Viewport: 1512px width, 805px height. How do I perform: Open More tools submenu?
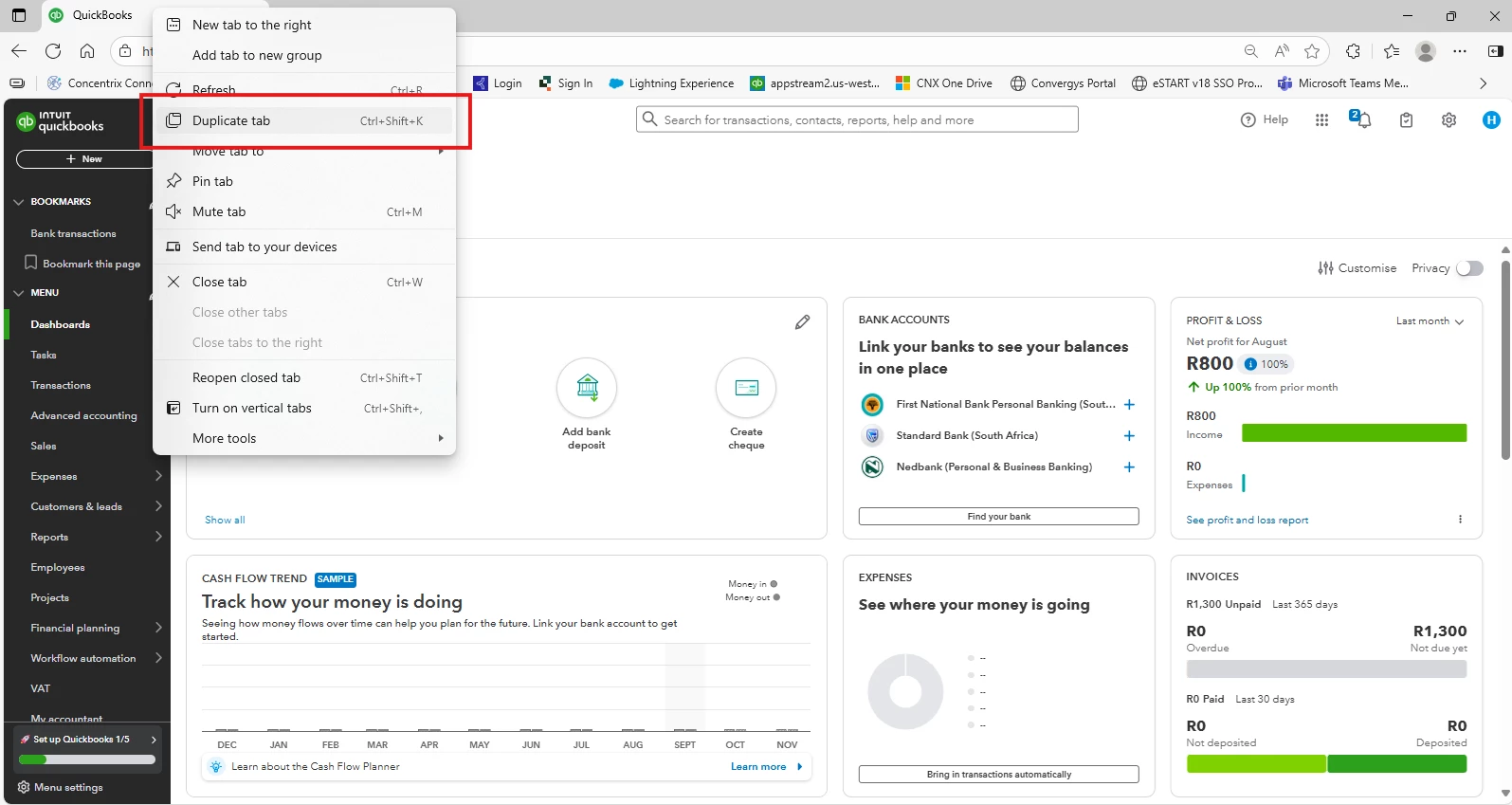(x=303, y=438)
